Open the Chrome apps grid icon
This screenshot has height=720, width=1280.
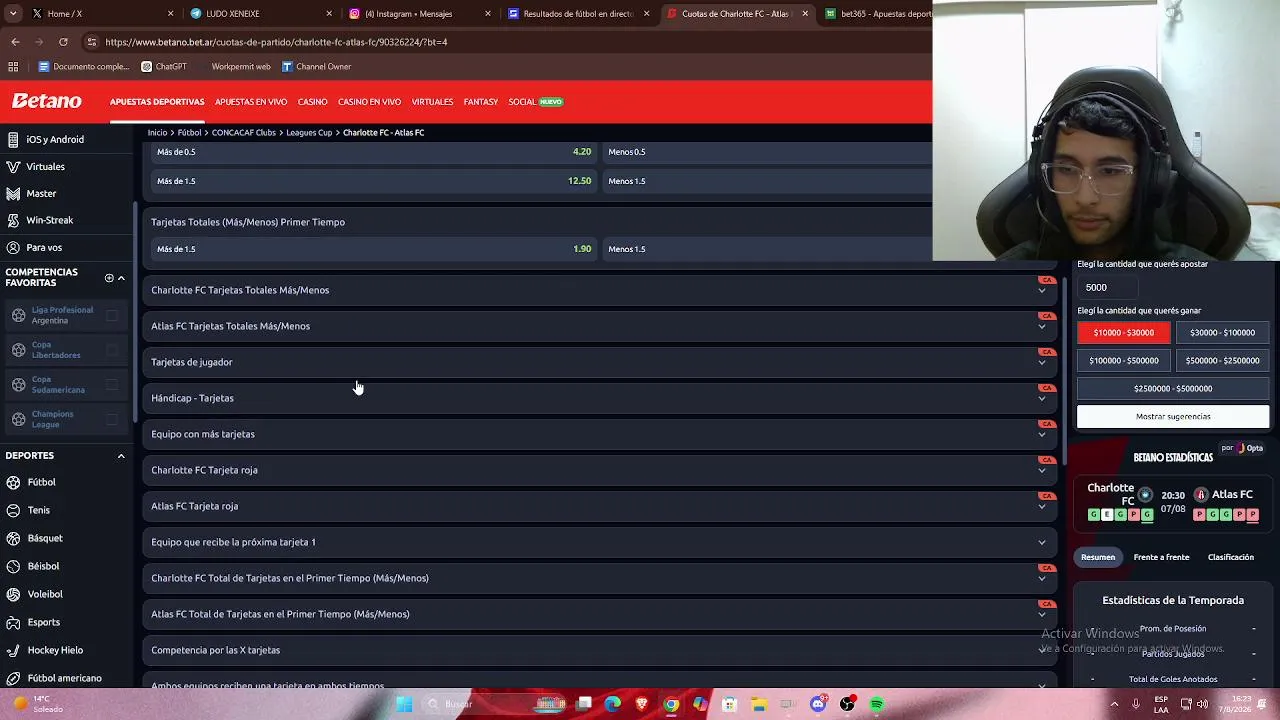tap(13, 67)
